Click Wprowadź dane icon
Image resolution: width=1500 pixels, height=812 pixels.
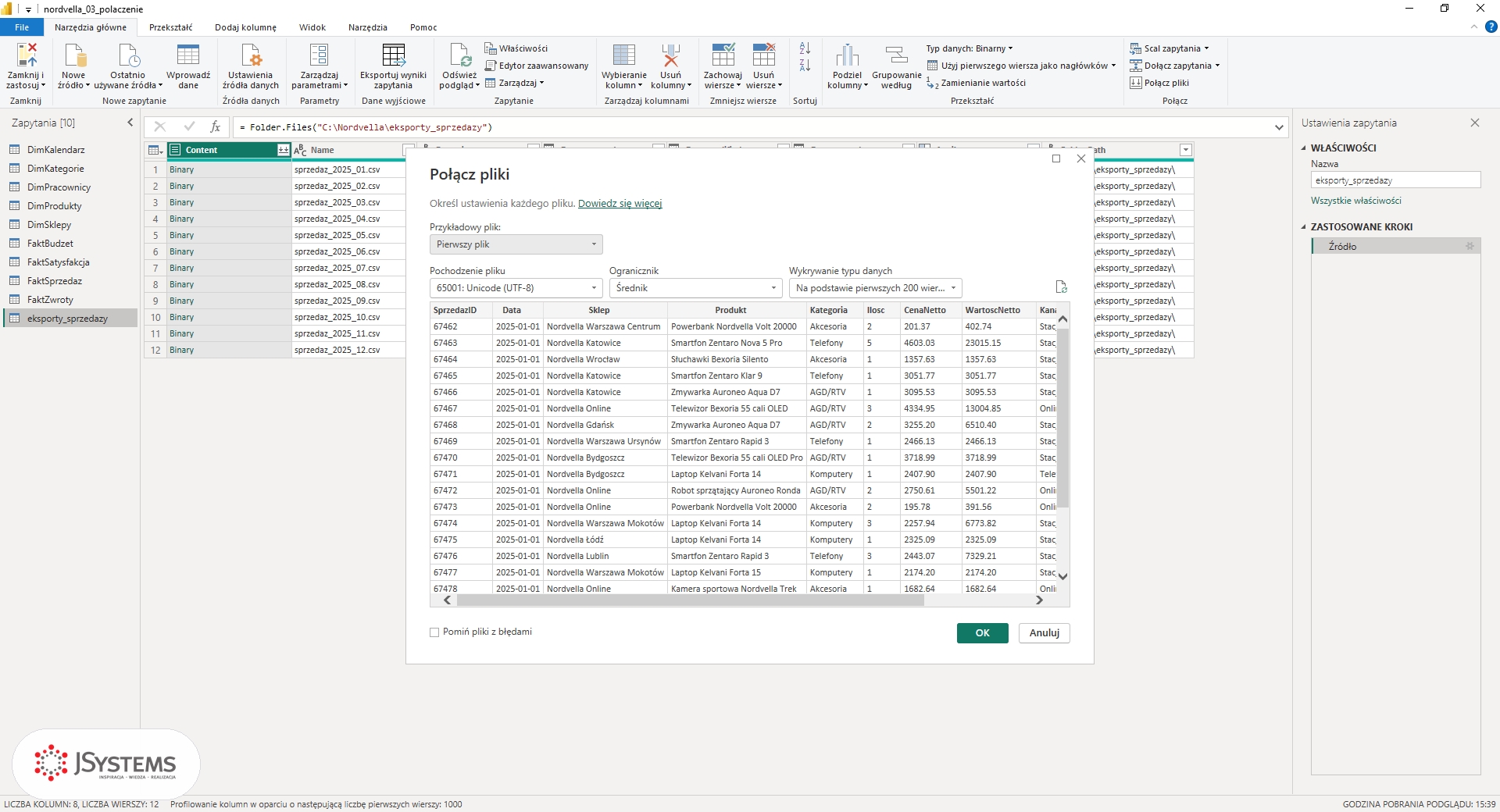[188, 55]
